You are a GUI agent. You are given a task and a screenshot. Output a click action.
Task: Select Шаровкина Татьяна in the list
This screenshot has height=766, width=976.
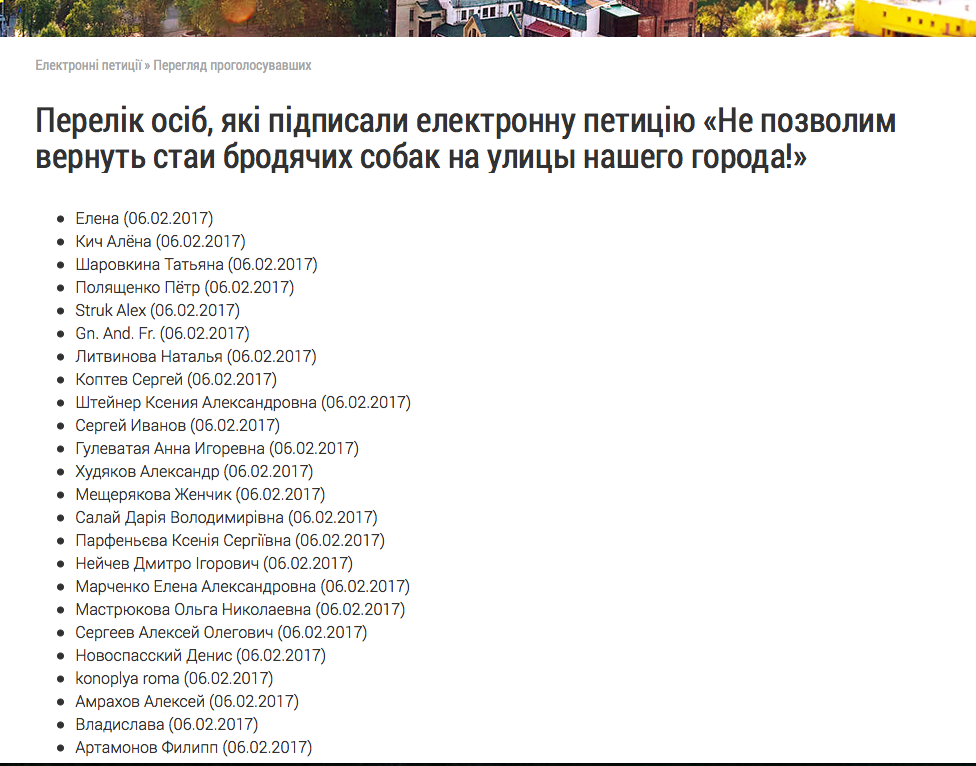coord(196,264)
